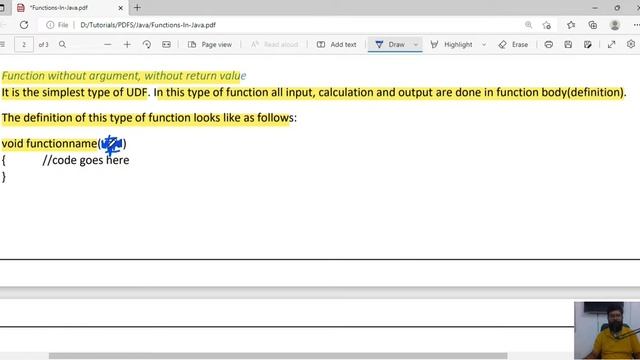The height and width of the screenshot is (360, 640).
Task: Click the text 'void functionname'
Action: pos(49,144)
